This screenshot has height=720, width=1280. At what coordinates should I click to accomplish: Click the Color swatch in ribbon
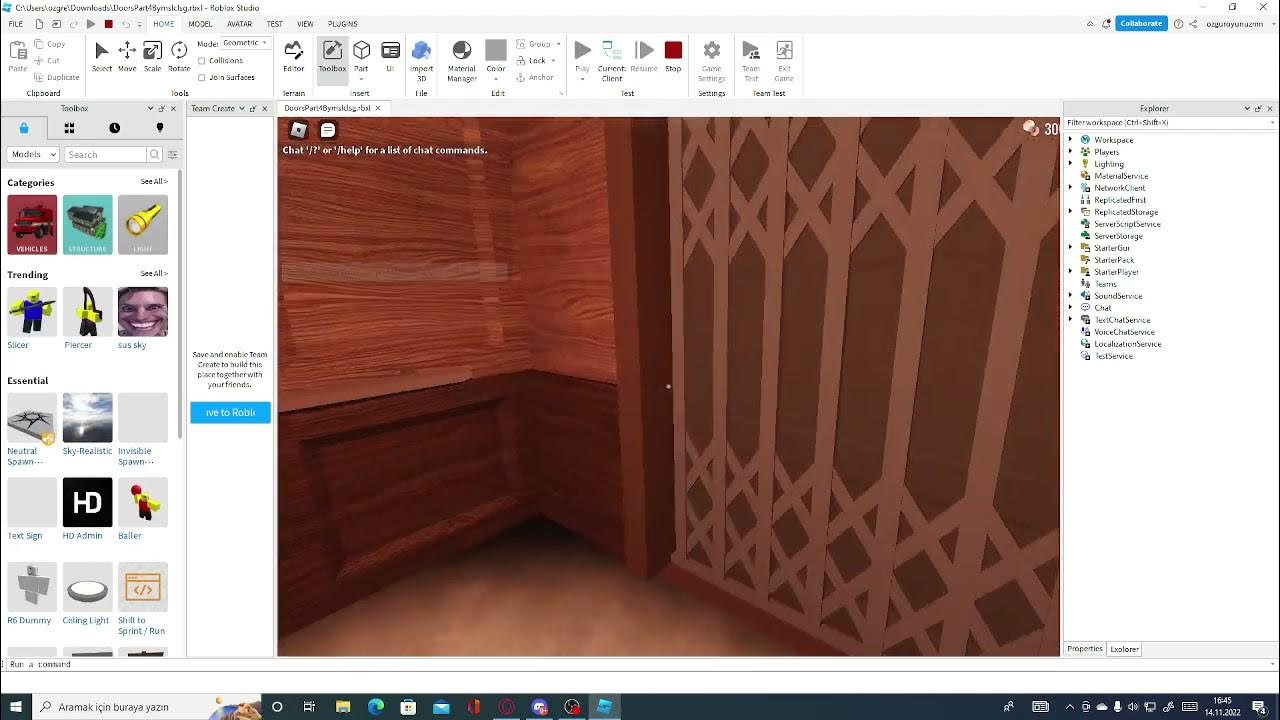click(x=496, y=50)
